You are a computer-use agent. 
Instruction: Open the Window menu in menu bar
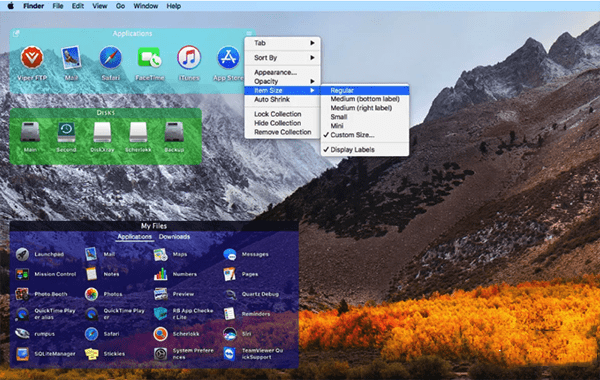(x=145, y=6)
